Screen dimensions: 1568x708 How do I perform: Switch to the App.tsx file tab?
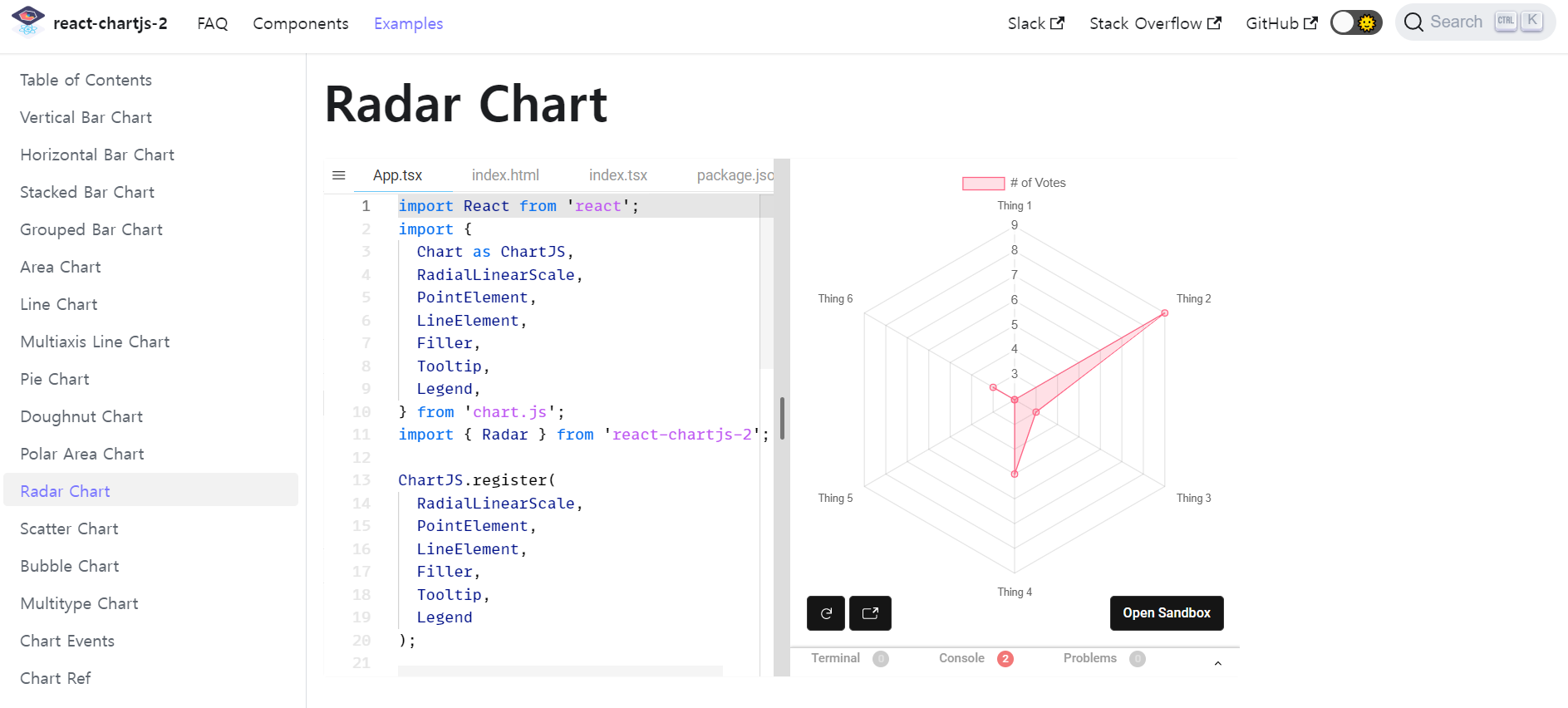pos(397,175)
